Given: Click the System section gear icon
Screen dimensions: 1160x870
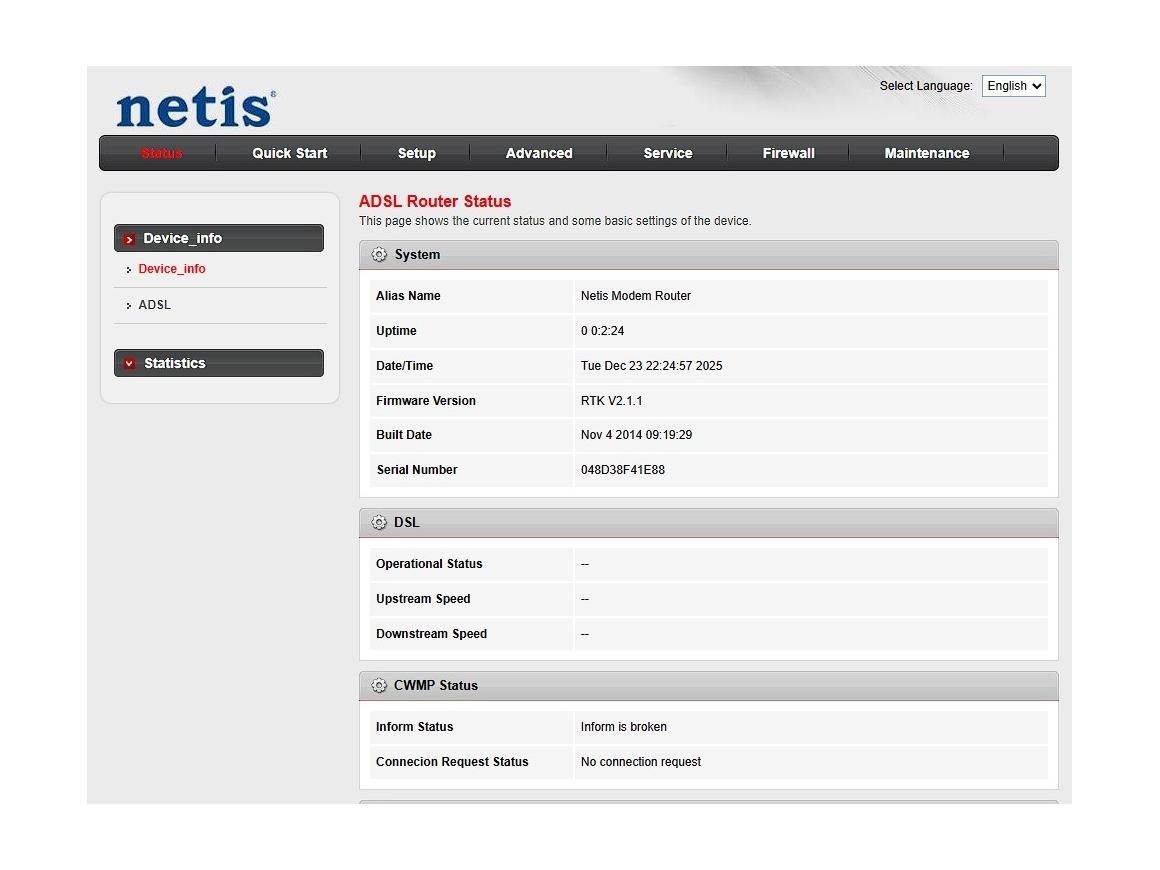Looking at the screenshot, I should point(379,255).
